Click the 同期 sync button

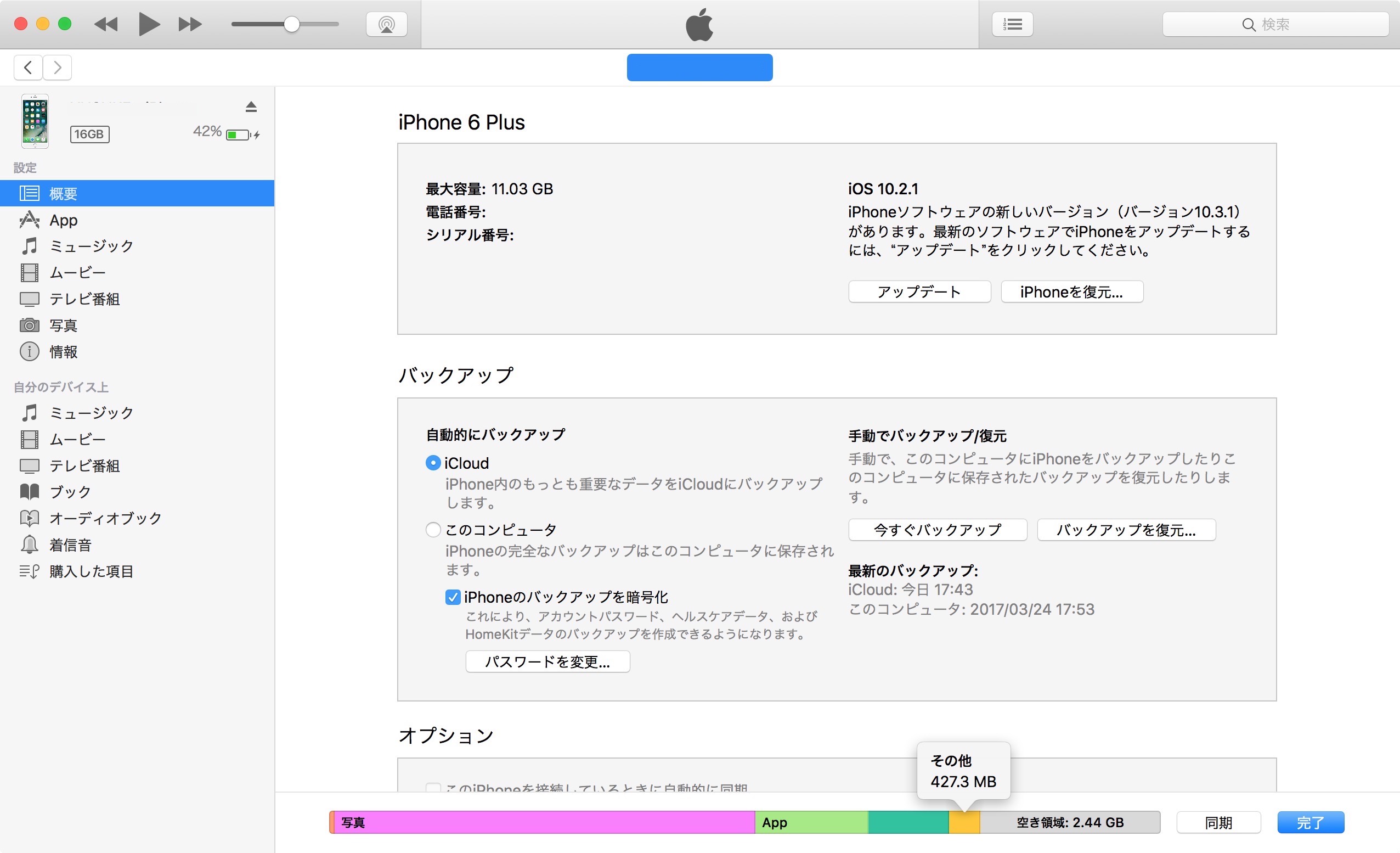[x=1219, y=822]
